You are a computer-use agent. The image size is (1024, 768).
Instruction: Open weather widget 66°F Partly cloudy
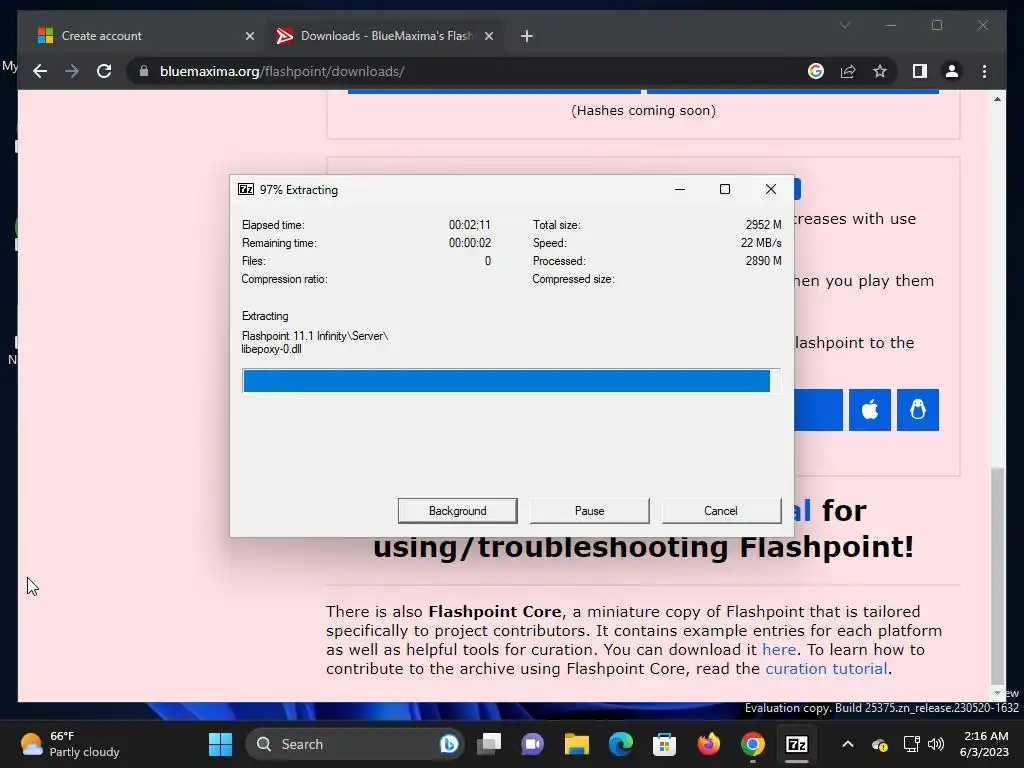tap(71, 744)
